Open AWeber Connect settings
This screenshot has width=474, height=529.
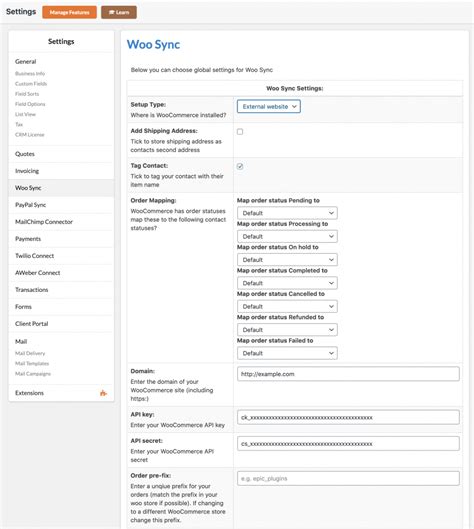(61, 273)
